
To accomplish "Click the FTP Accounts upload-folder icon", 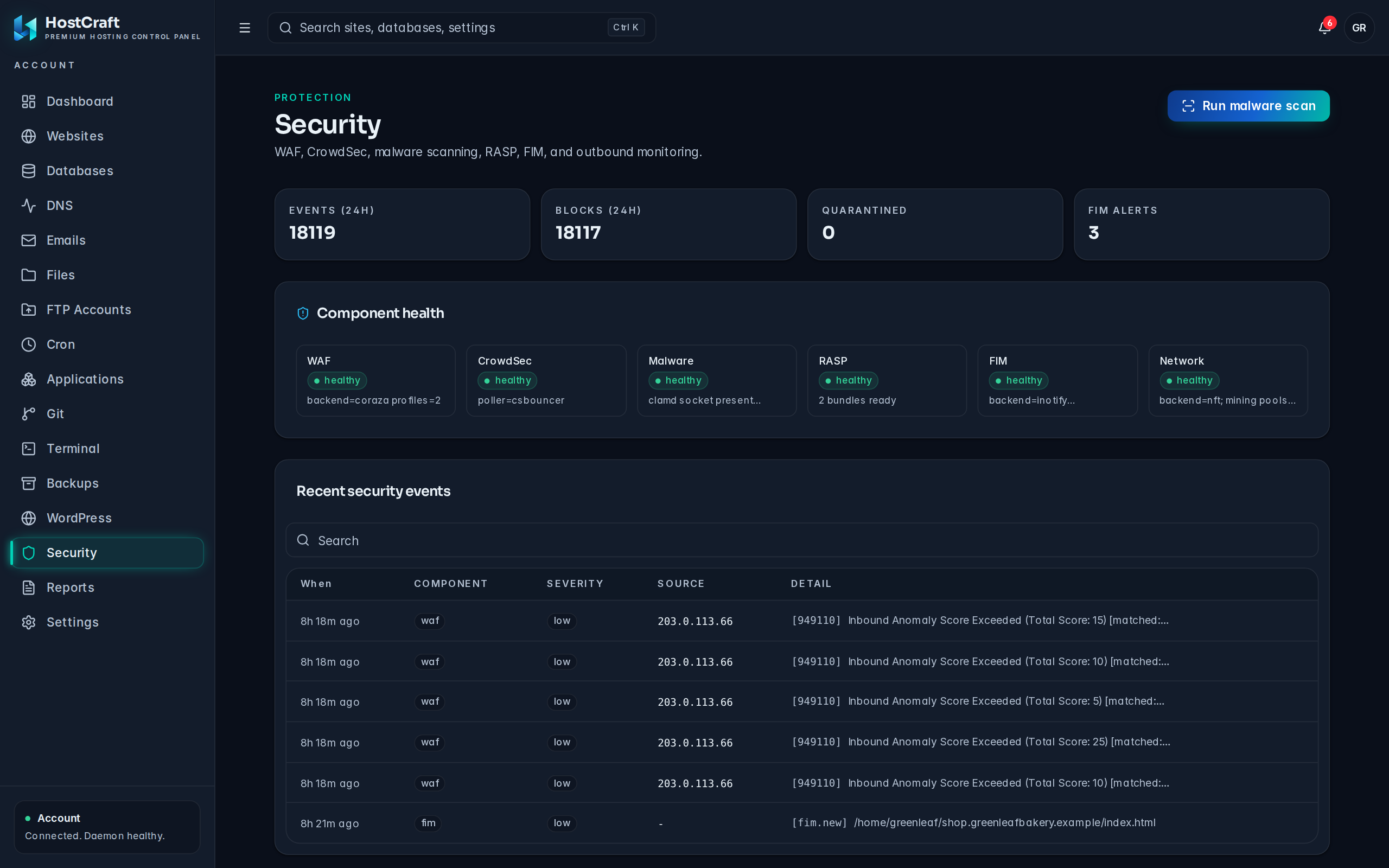I will [x=29, y=310].
